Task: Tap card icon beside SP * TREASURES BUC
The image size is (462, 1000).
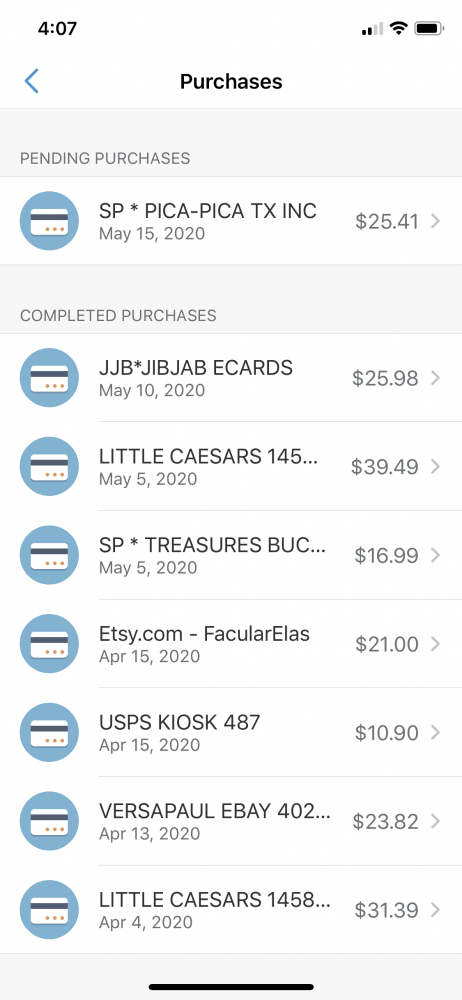Action: [50, 555]
